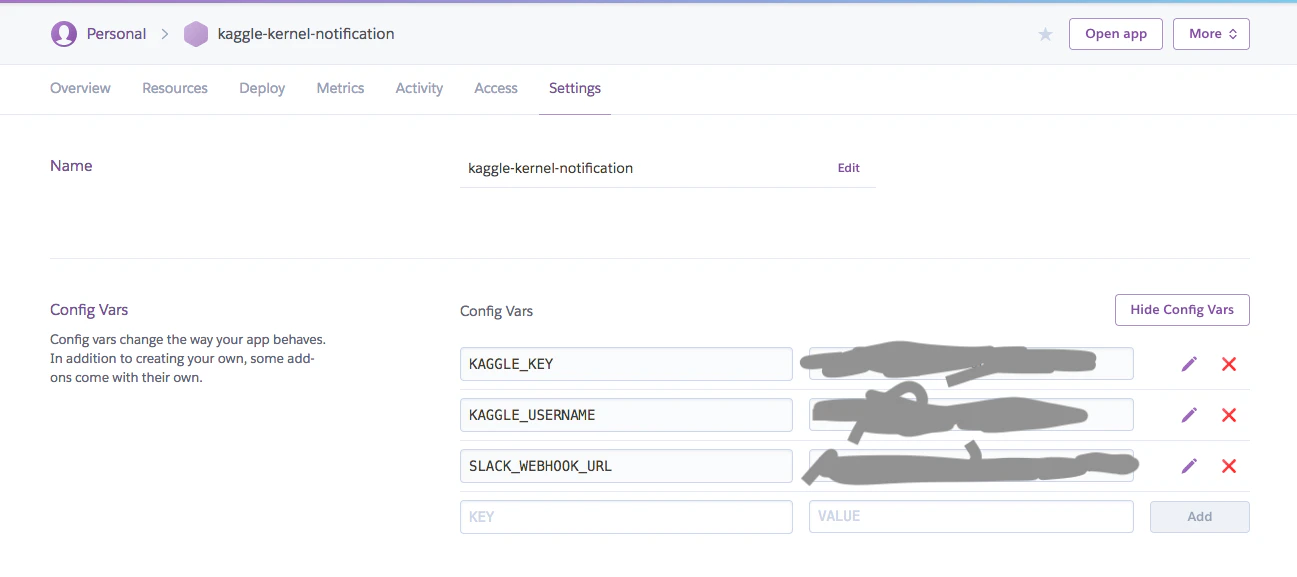Delete the SLACK_WEBHOOK_URL config var
This screenshot has width=1297, height=577.
coord(1229,466)
